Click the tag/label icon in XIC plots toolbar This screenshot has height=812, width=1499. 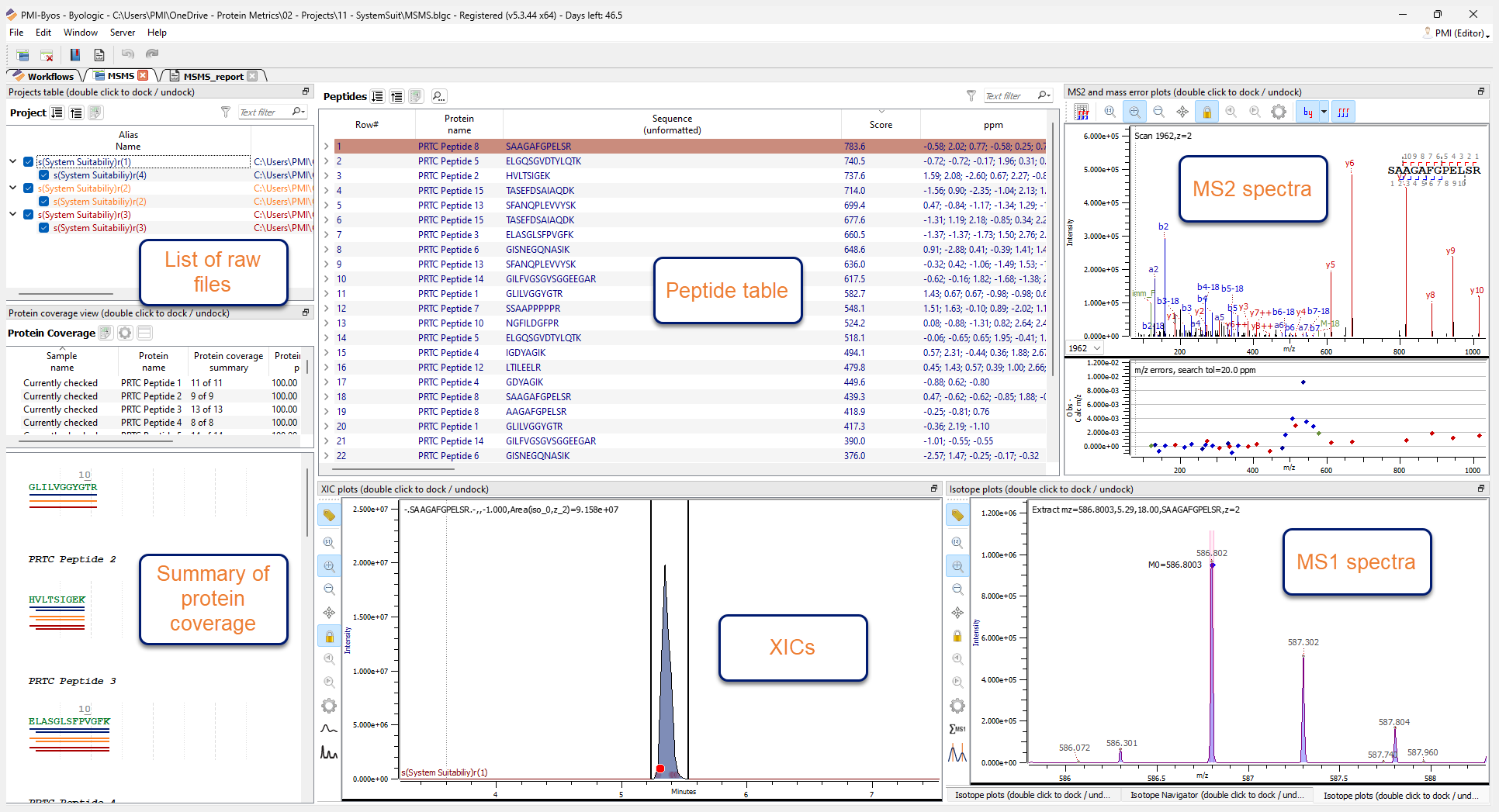329,514
